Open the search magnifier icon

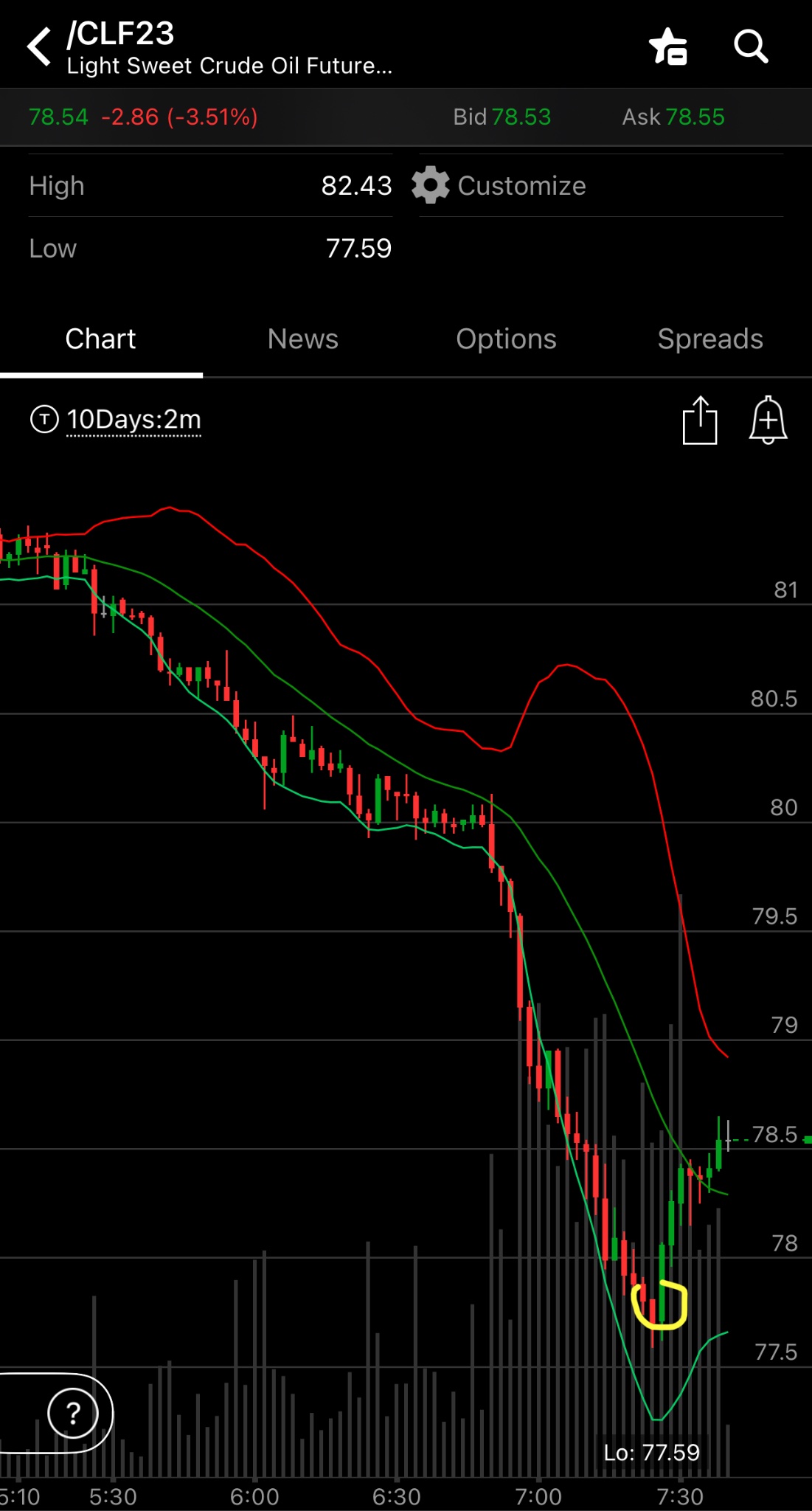tap(751, 46)
